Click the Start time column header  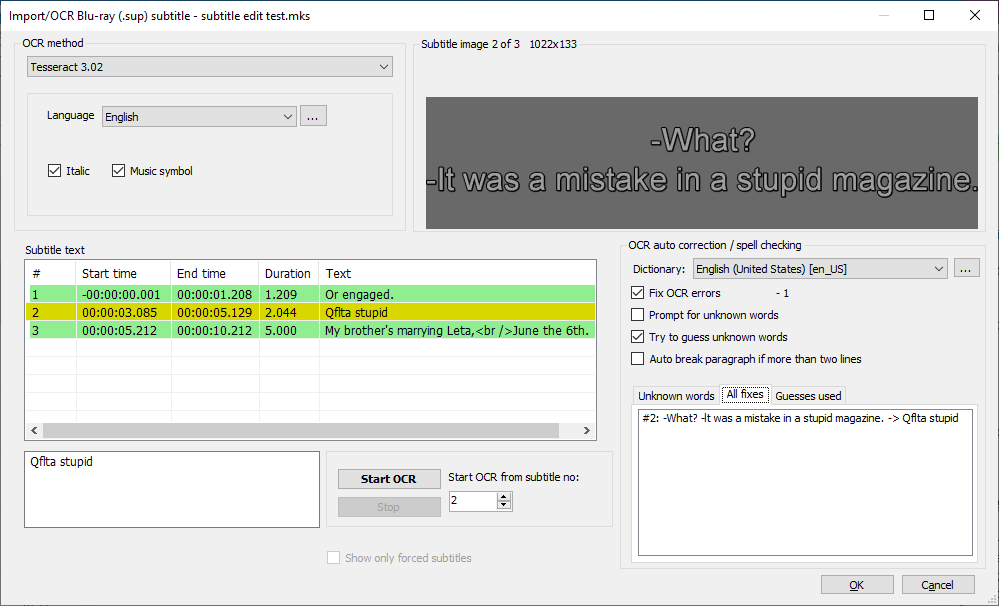(x=123, y=273)
